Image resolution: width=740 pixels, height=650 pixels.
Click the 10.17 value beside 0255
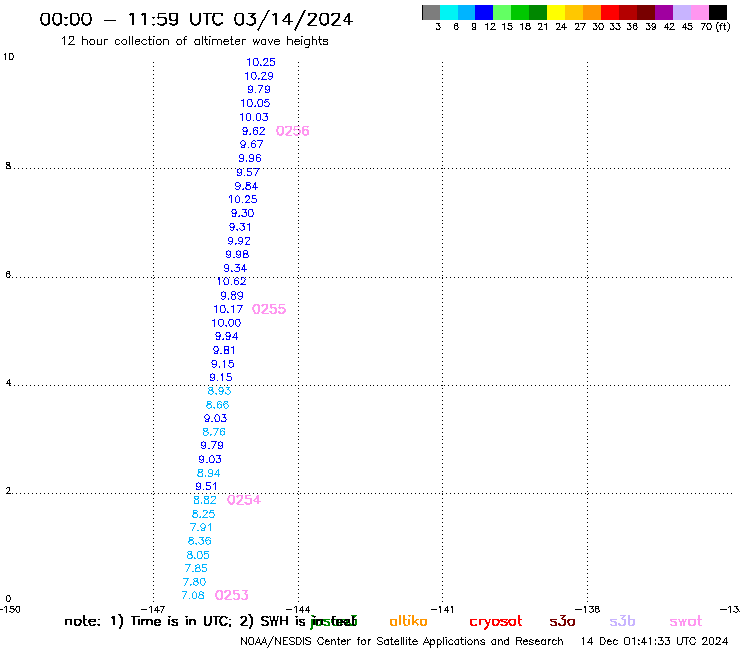[x=228, y=310]
